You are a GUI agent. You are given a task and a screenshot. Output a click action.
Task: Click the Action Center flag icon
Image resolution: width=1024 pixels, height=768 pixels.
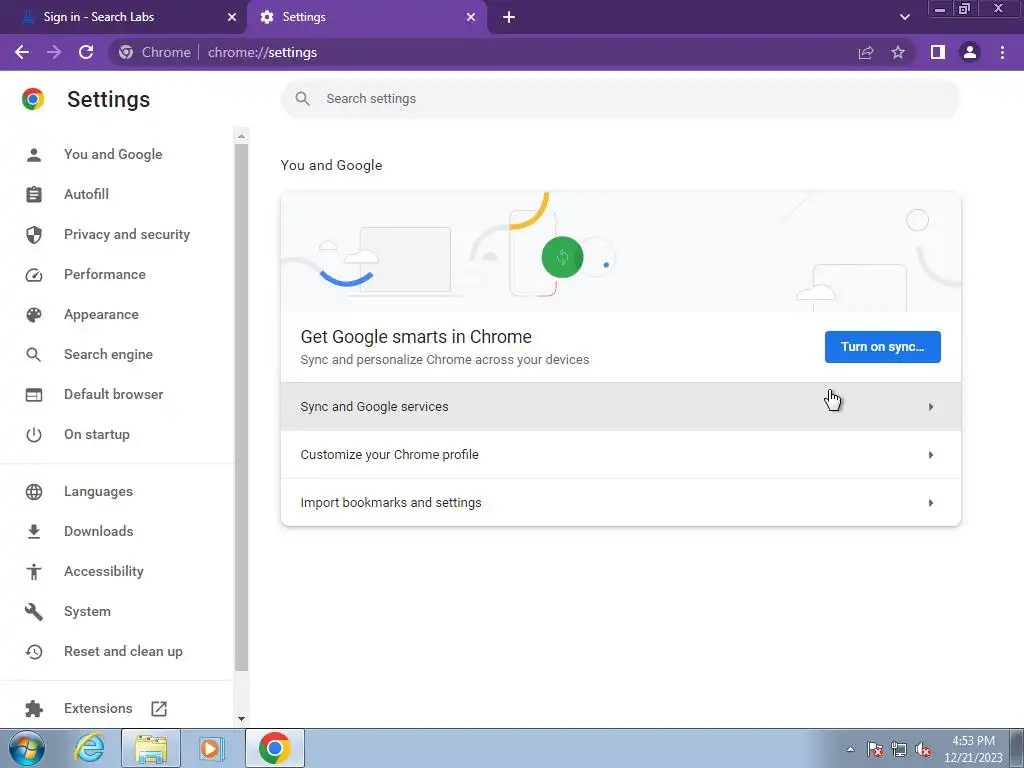pos(874,749)
